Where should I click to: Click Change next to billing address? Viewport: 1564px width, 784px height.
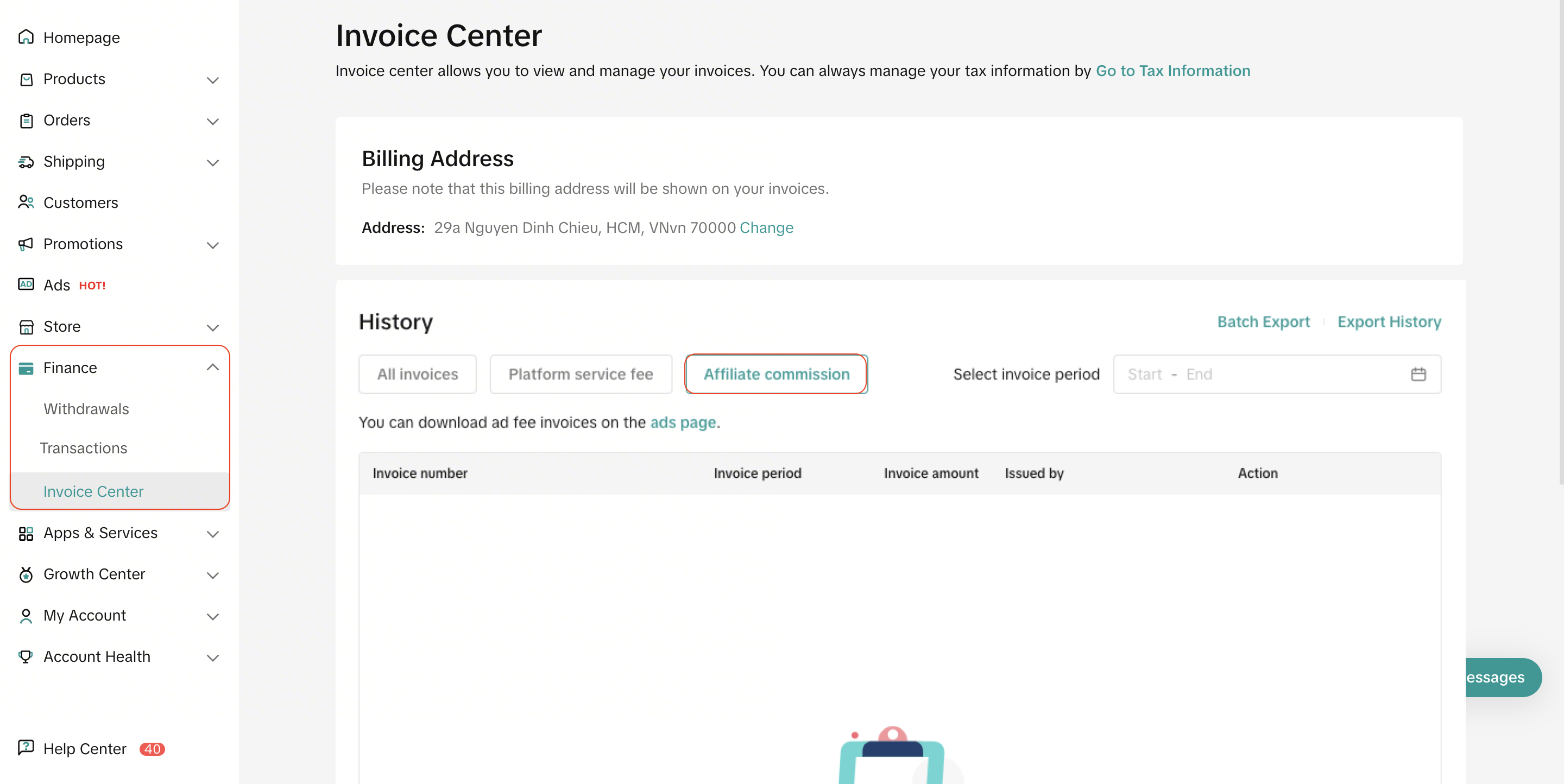[x=766, y=227]
